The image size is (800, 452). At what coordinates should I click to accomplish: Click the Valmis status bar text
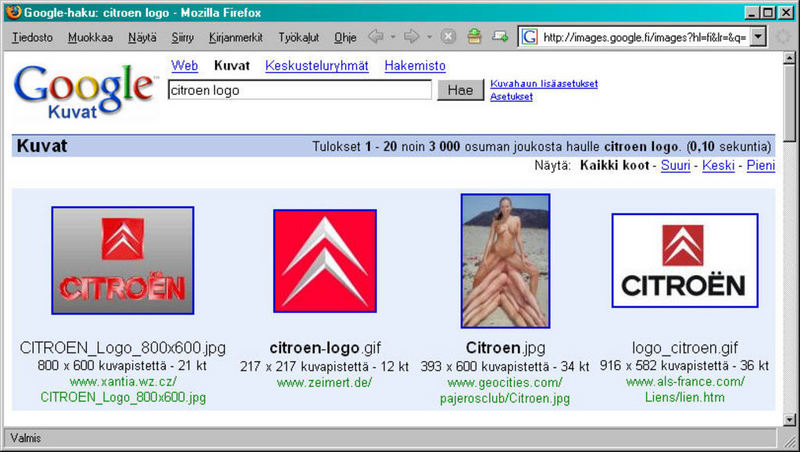point(26,438)
